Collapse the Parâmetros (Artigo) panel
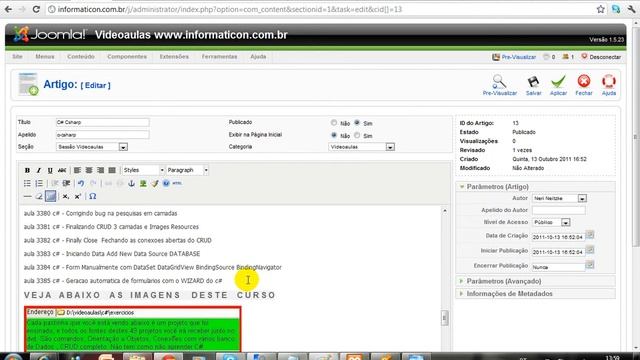 click(498, 187)
